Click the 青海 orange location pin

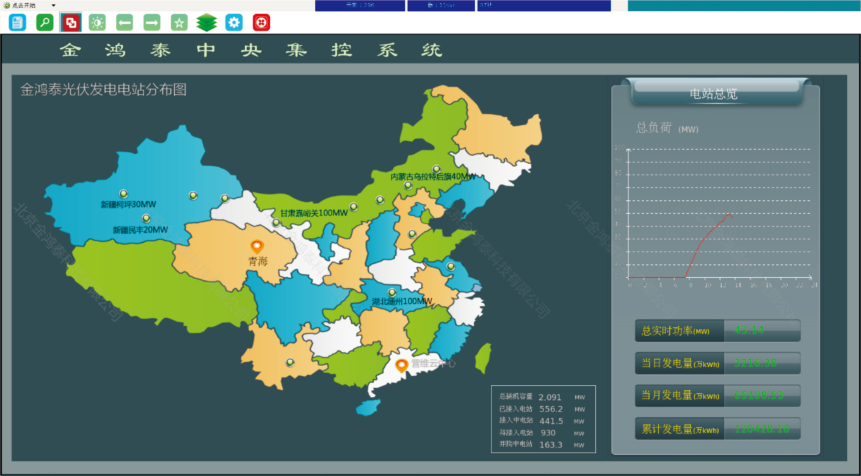coord(256,246)
